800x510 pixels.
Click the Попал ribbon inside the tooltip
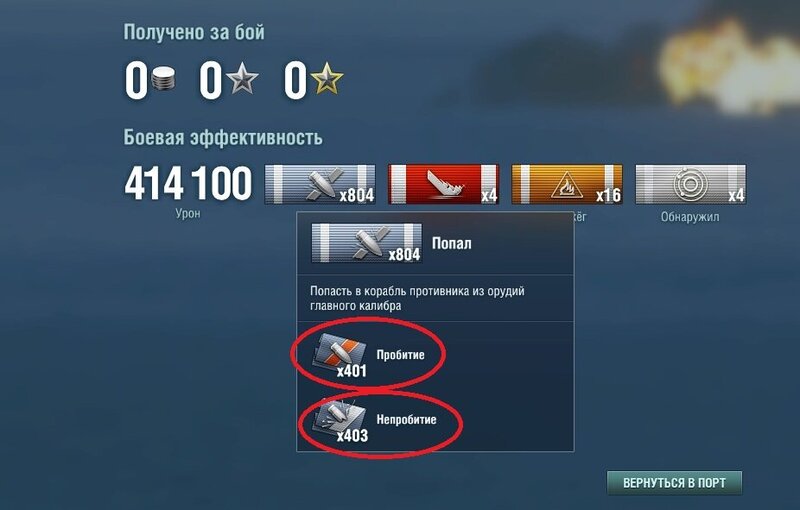tap(366, 243)
